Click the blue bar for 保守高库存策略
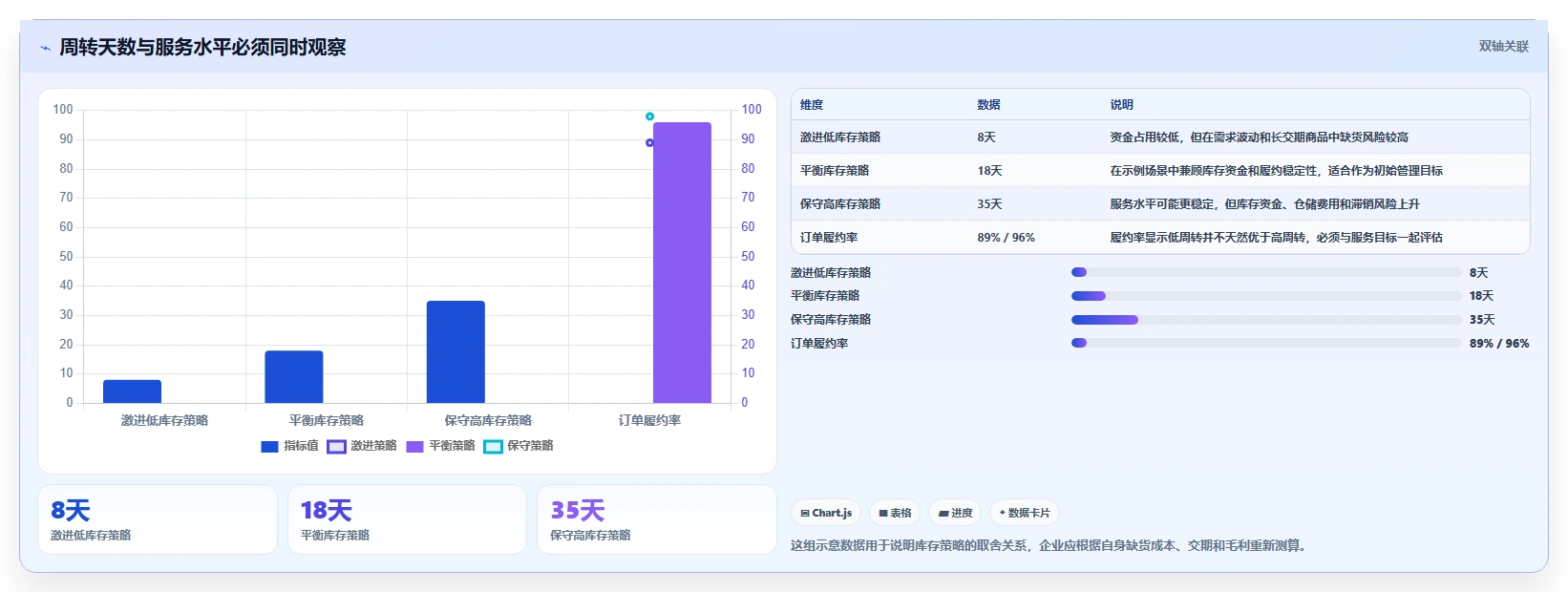Viewport: 1568px width, 592px height. coord(456,352)
